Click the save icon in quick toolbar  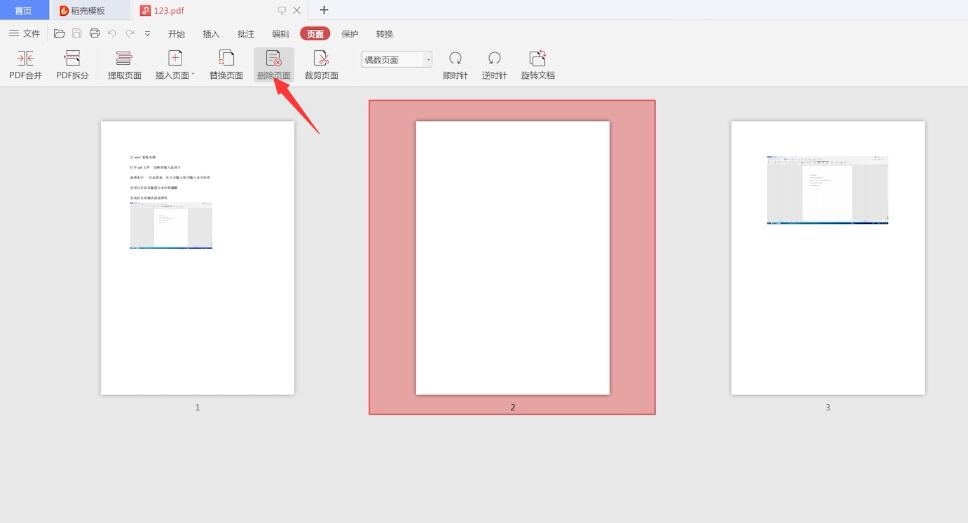tap(77, 33)
